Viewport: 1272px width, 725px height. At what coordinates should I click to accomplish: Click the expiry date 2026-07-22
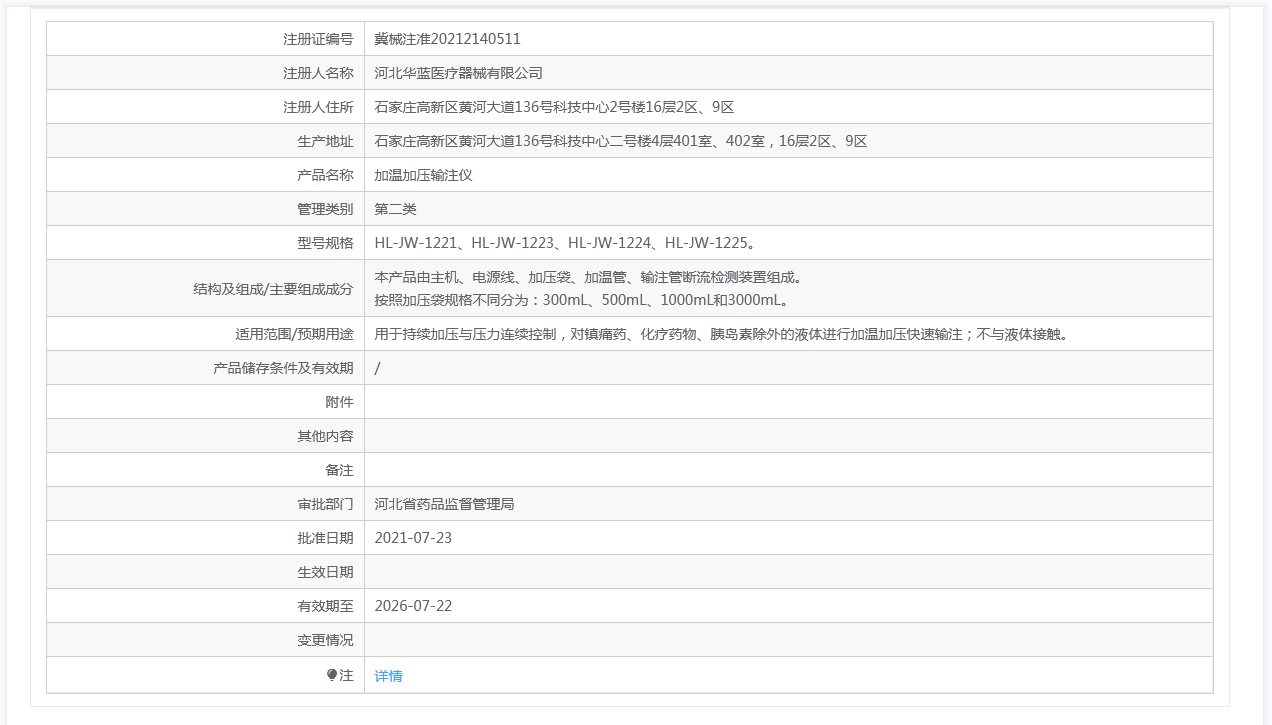pyautogui.click(x=413, y=606)
